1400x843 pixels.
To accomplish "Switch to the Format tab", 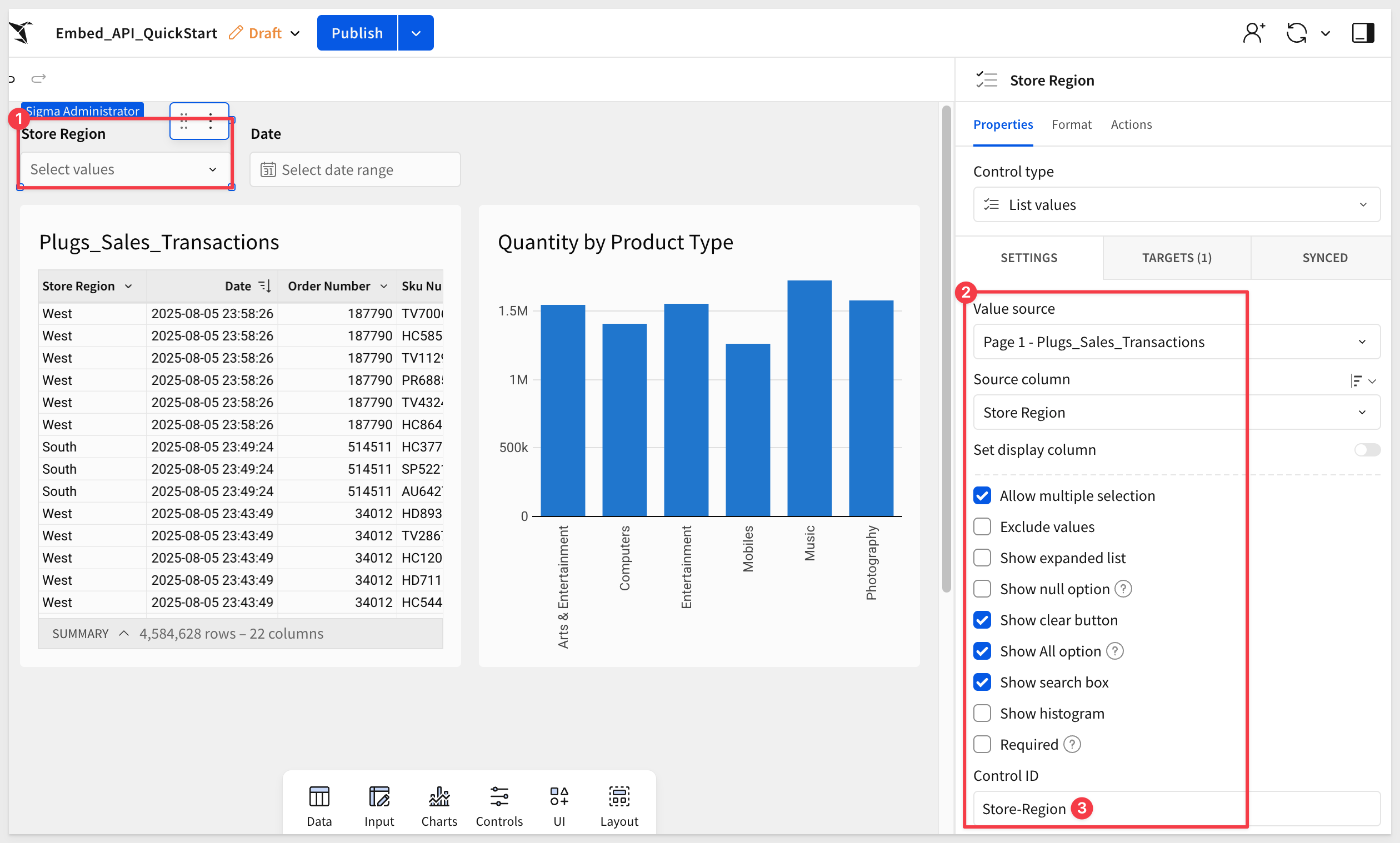I will tap(1071, 124).
